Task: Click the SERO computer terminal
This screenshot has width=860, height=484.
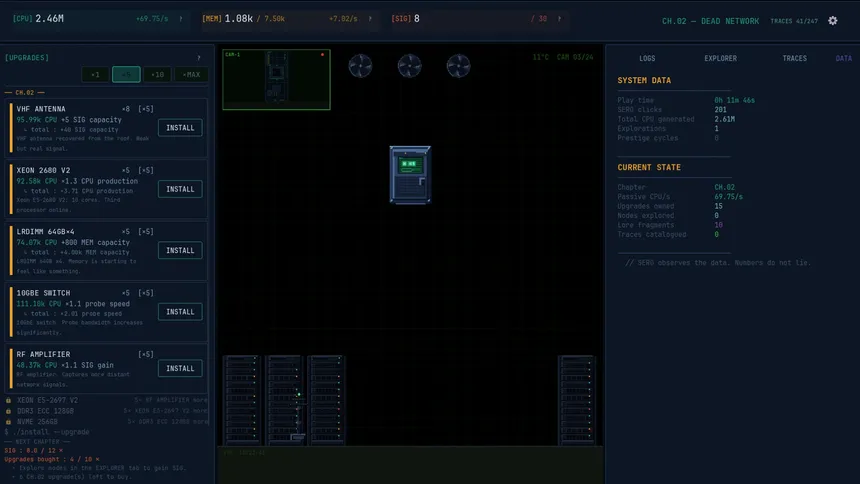Action: pos(410,175)
